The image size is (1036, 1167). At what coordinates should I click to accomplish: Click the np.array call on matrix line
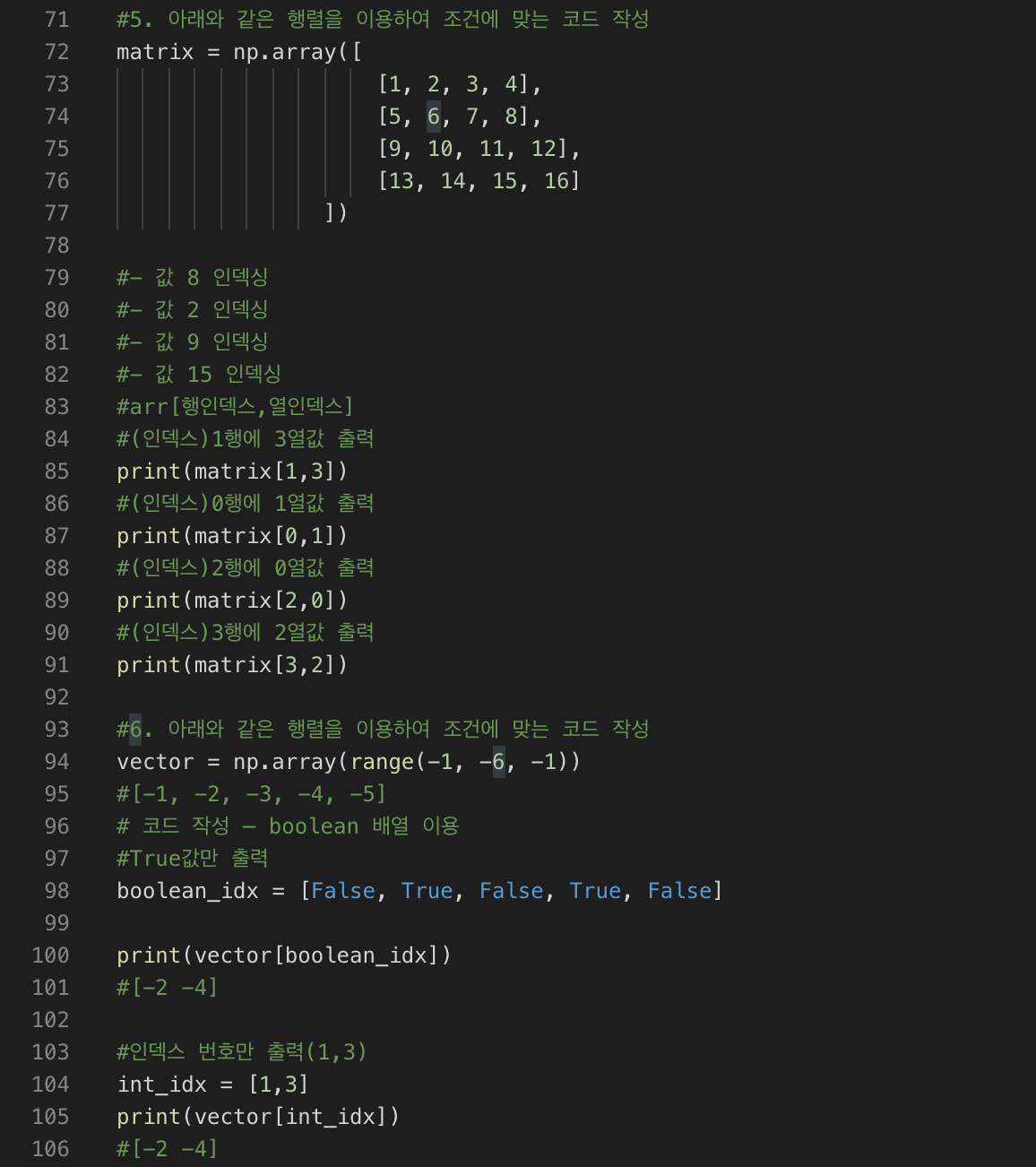[x=285, y=52]
